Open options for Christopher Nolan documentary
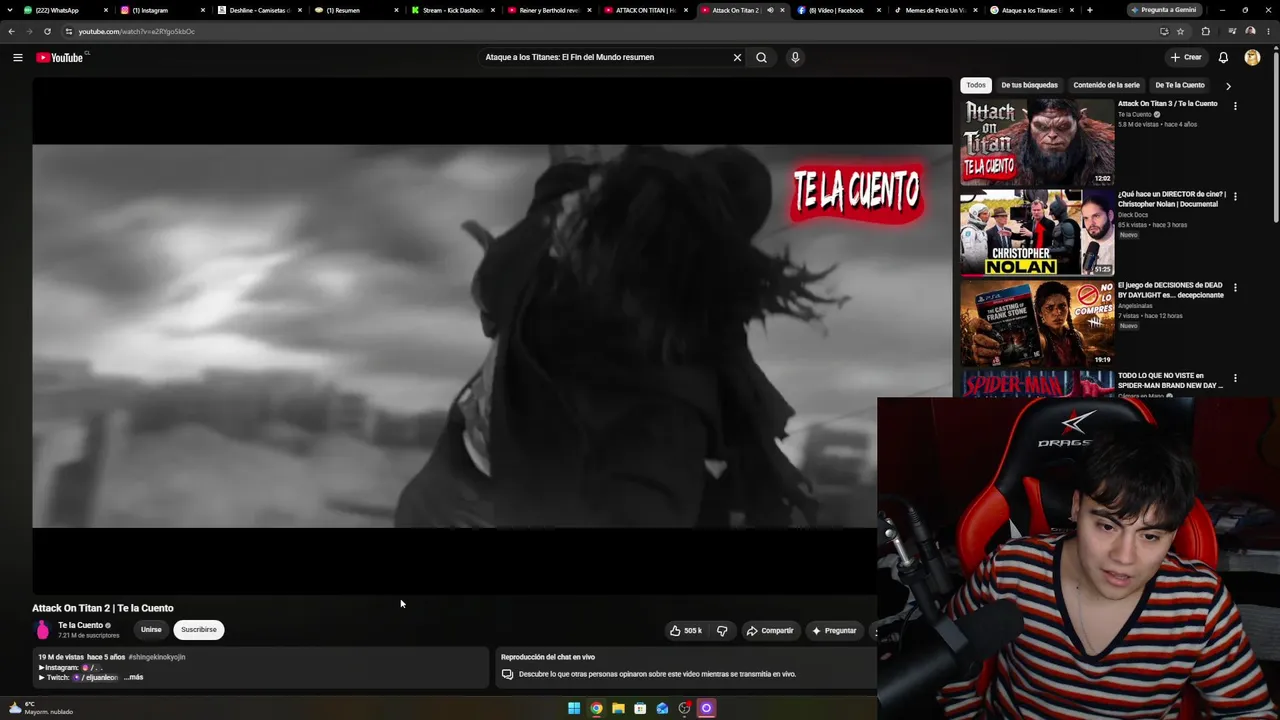This screenshot has height=720, width=1280. click(1235, 196)
